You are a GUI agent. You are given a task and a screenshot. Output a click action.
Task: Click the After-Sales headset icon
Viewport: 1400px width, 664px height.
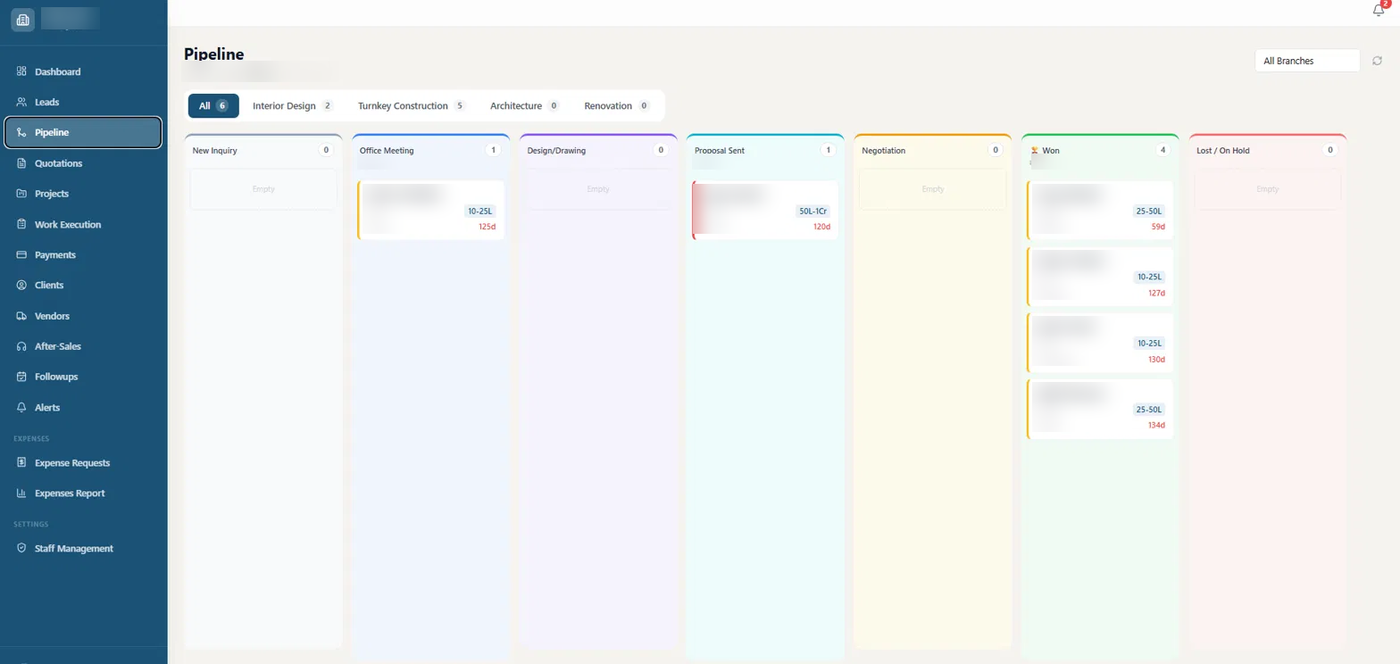[x=22, y=346]
